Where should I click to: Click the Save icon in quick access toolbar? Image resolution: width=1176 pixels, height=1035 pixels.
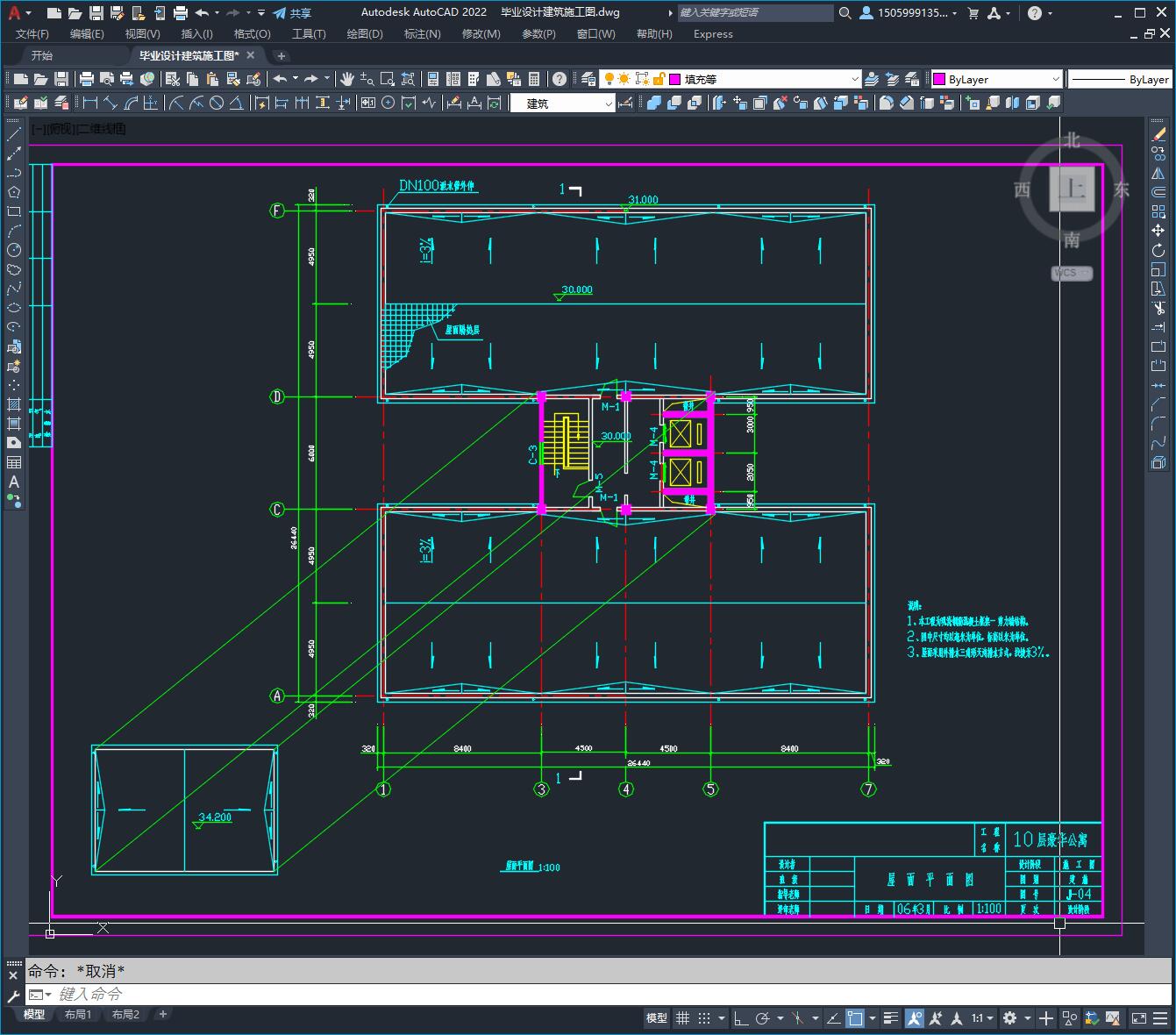[x=96, y=12]
